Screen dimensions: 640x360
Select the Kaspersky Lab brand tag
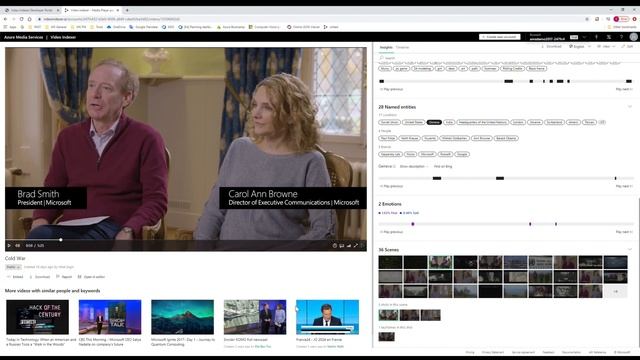point(390,154)
